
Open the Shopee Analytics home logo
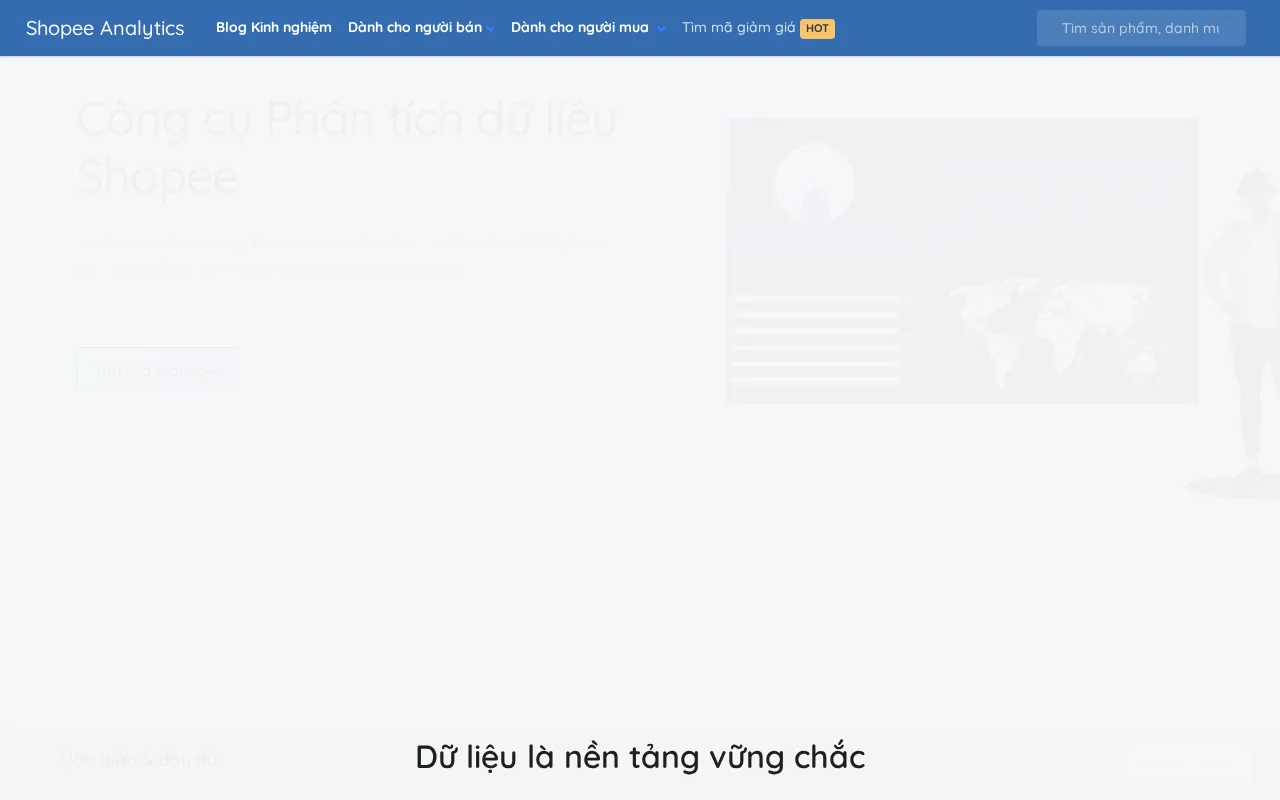[105, 28]
